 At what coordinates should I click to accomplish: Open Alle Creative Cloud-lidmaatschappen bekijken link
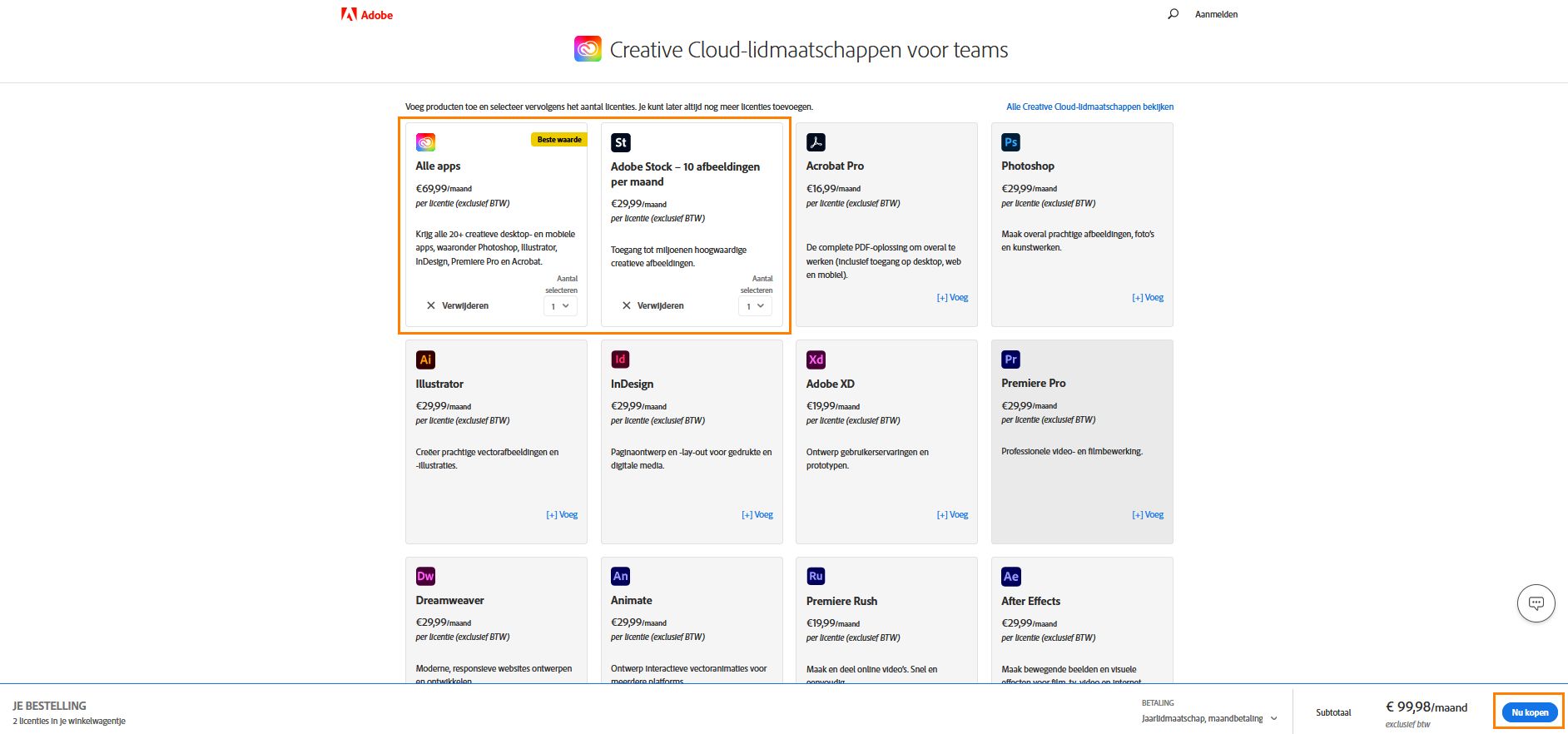point(1089,107)
